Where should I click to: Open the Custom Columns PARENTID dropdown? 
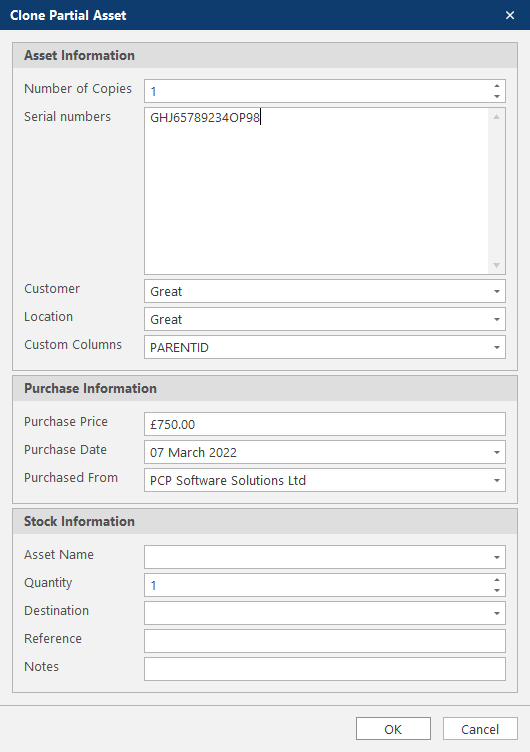click(496, 347)
